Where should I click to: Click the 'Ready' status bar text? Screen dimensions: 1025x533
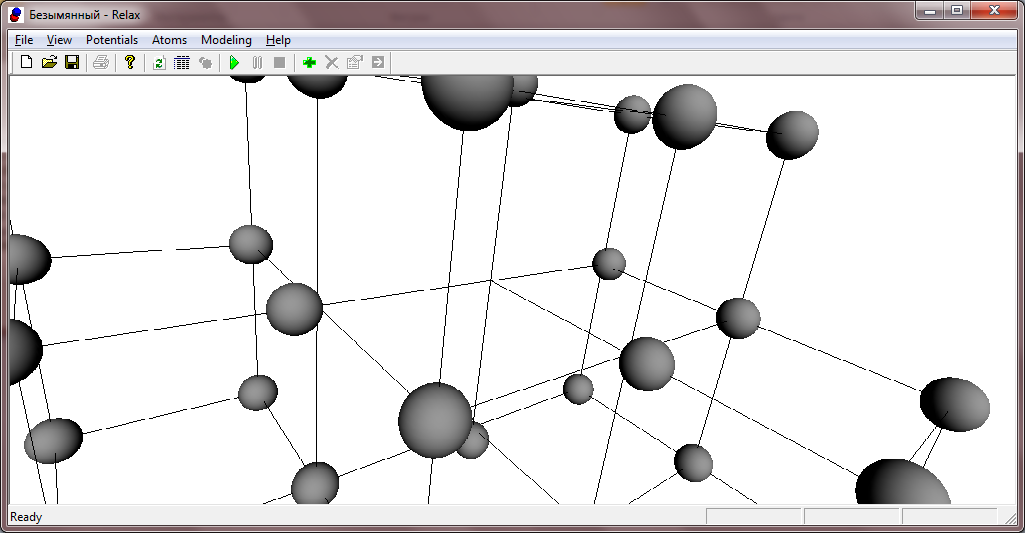click(x=26, y=517)
